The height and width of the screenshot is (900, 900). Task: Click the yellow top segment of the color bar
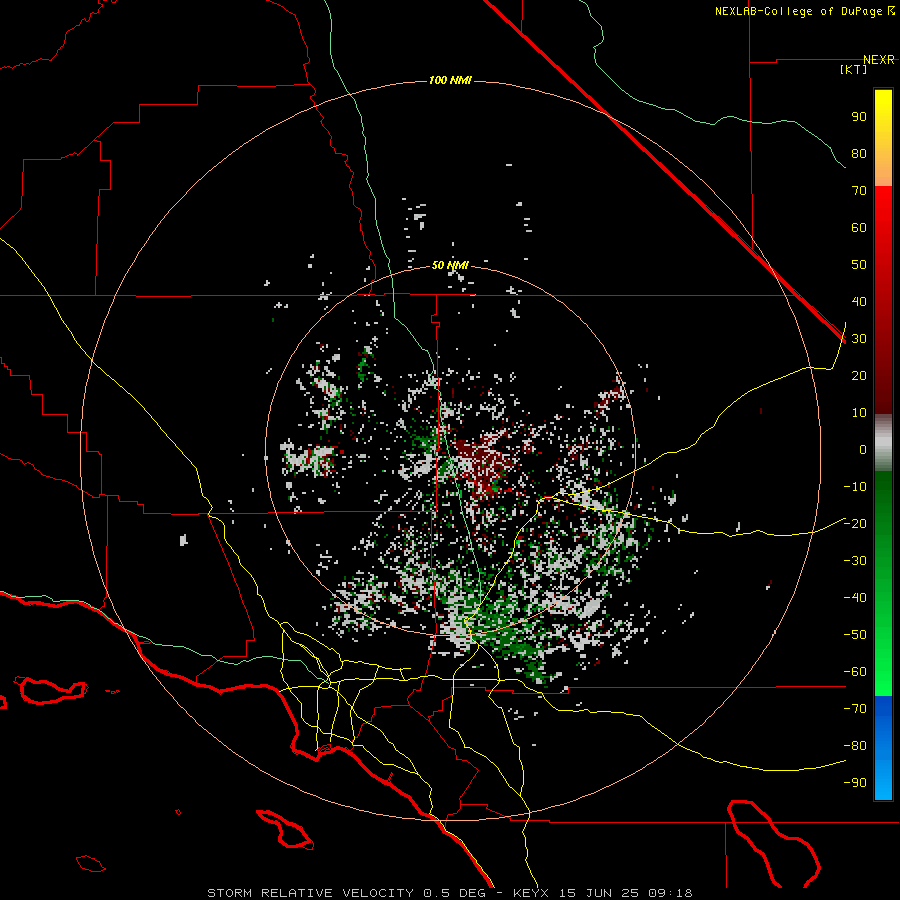883,138
